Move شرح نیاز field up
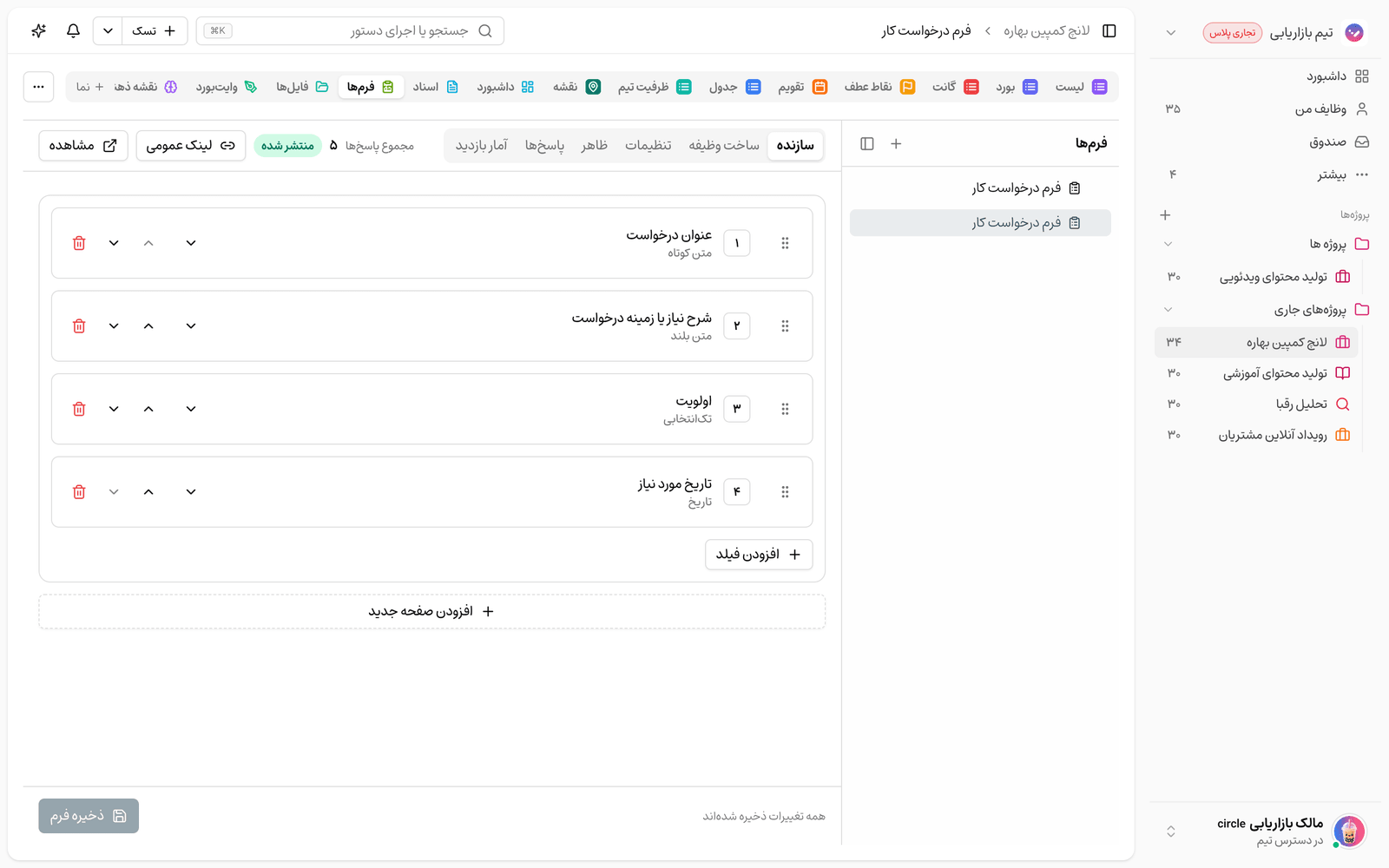Viewport: 1389px width, 868px height. point(148,326)
